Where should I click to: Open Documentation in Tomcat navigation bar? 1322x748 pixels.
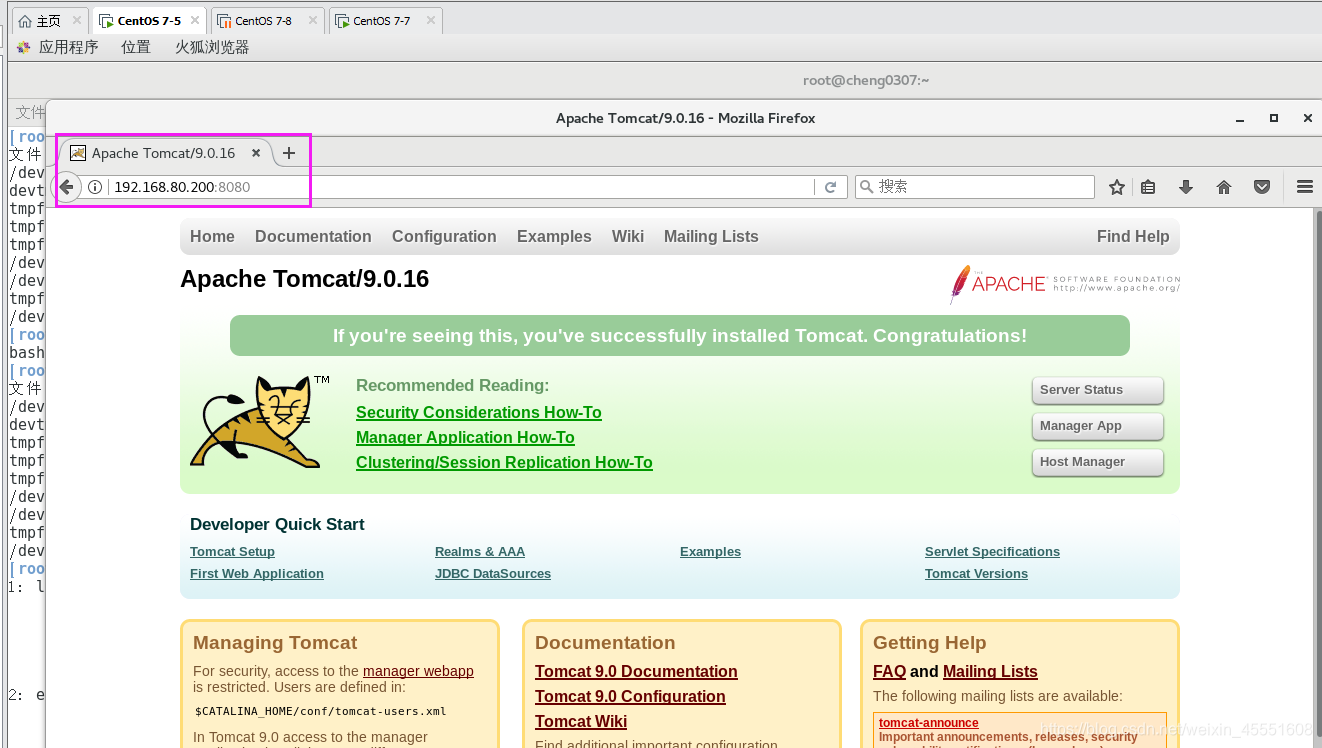pyautogui.click(x=313, y=237)
